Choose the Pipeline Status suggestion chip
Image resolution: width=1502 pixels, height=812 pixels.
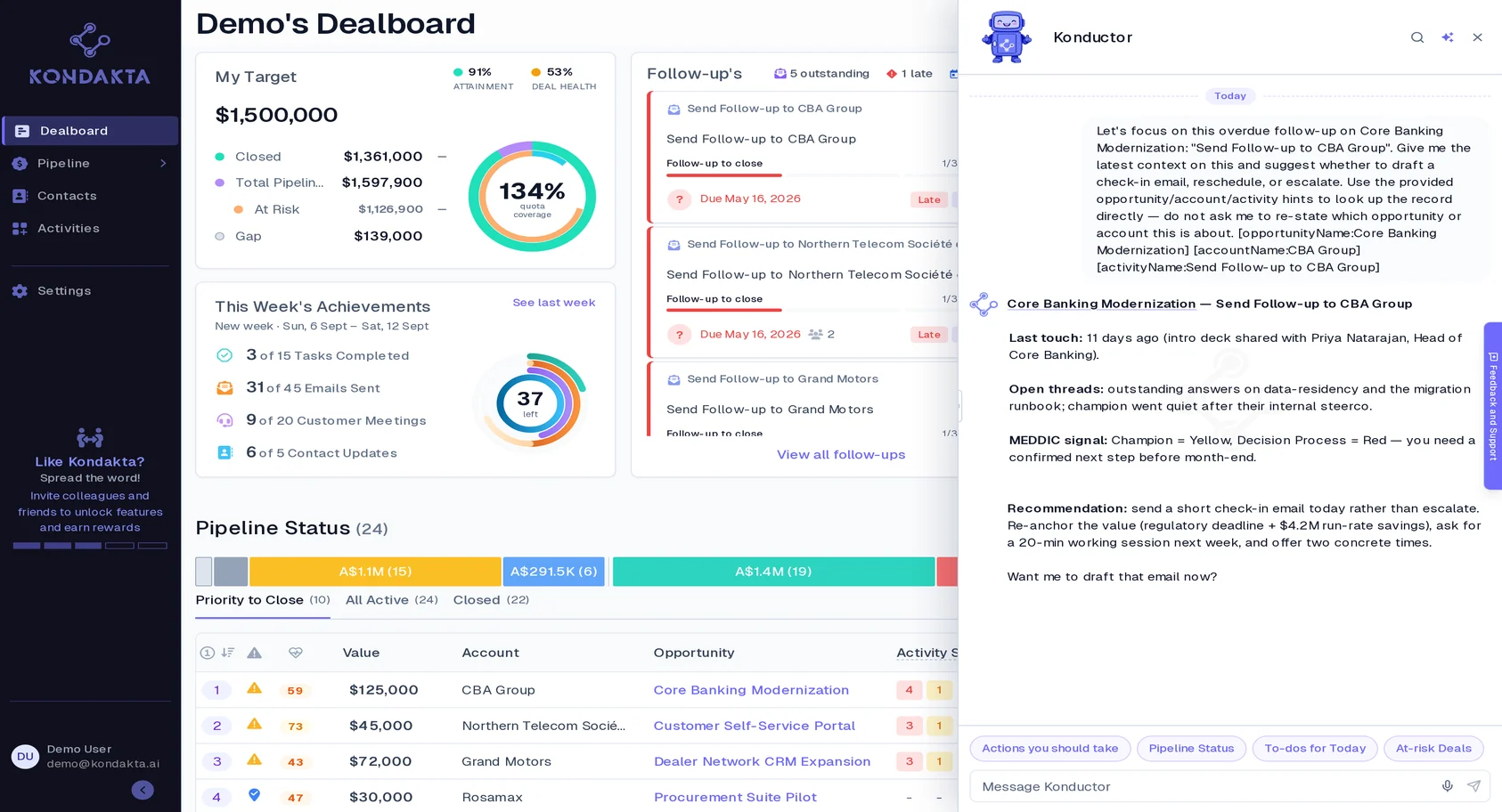[x=1192, y=749]
